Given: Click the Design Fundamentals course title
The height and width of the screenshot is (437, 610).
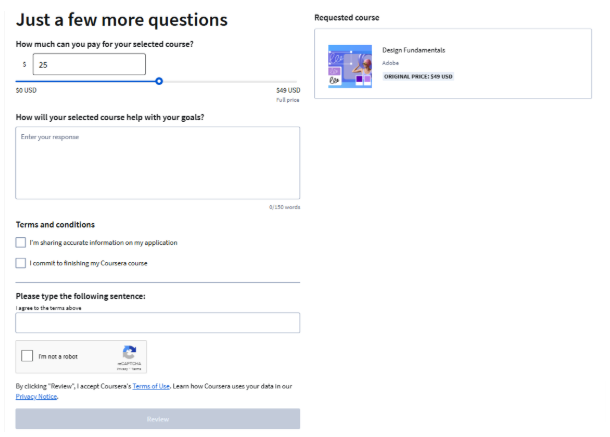Looking at the screenshot, I should click(414, 50).
